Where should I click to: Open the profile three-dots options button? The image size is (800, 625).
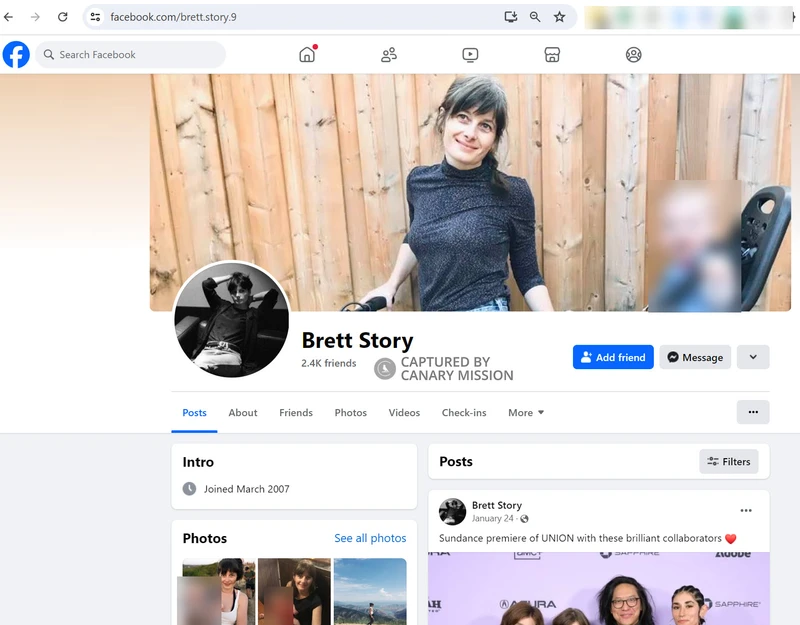[753, 412]
